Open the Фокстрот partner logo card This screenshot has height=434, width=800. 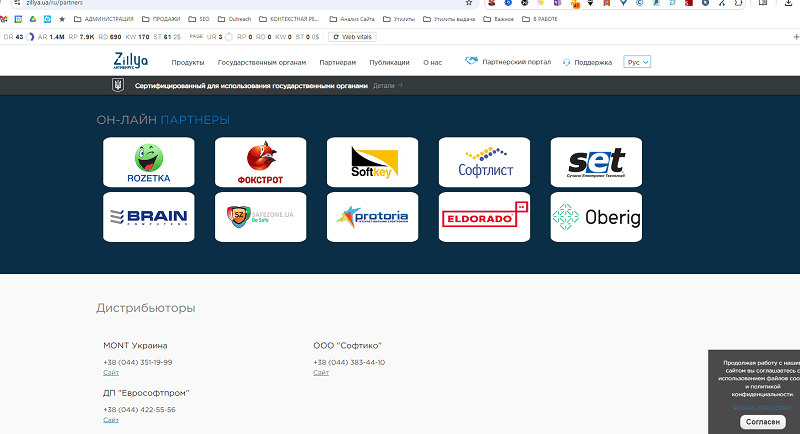[260, 162]
